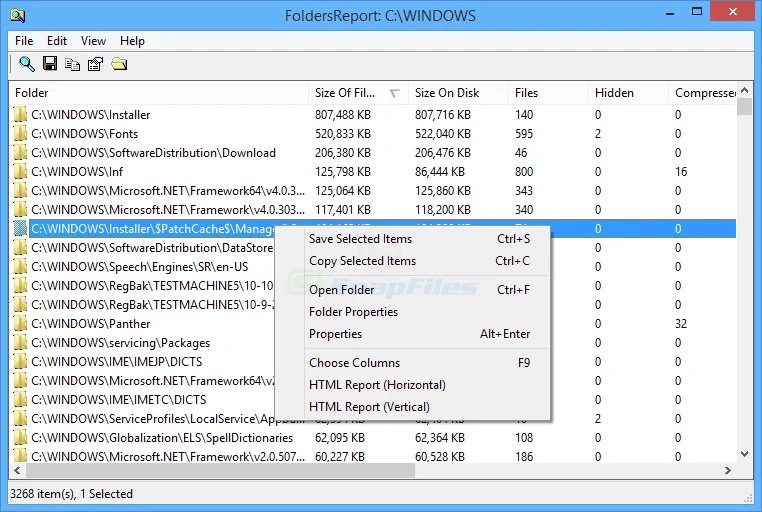
Task: Select the C:\WINDOWS\Panther row
Action: [x=372, y=324]
